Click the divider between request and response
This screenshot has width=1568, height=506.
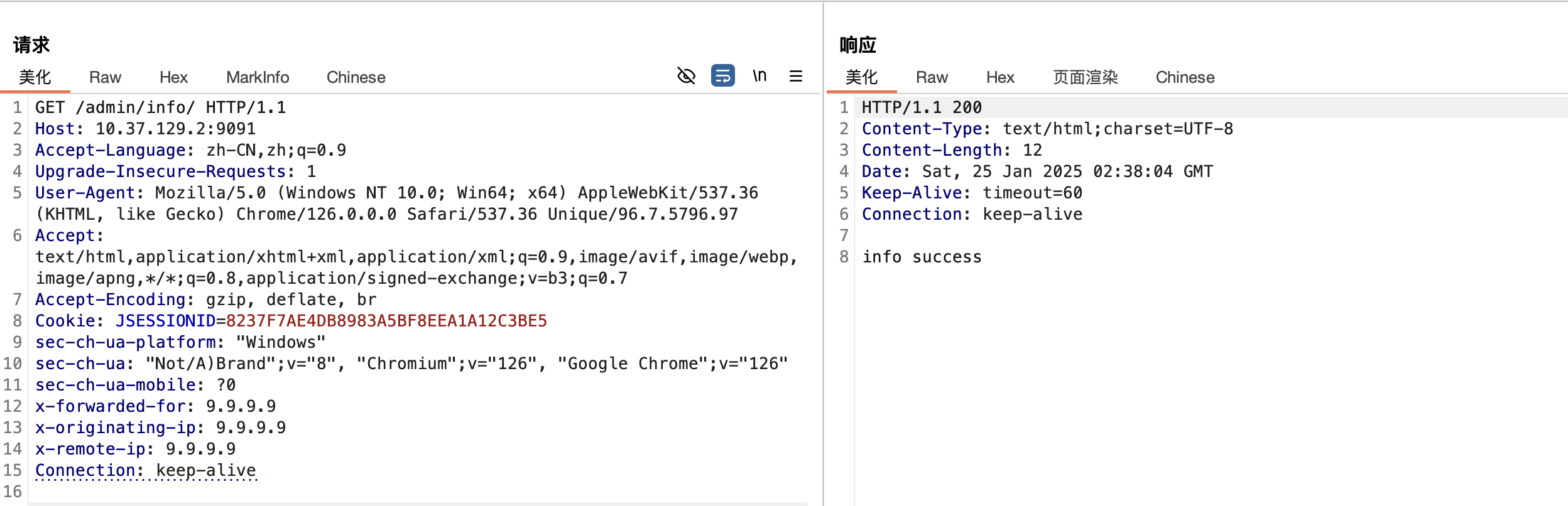823,251
